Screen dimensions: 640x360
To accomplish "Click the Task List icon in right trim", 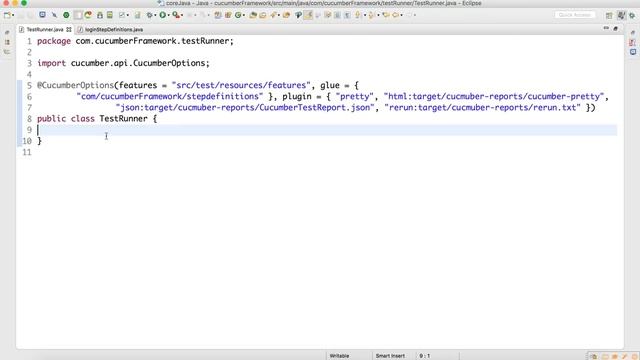I will (633, 42).
